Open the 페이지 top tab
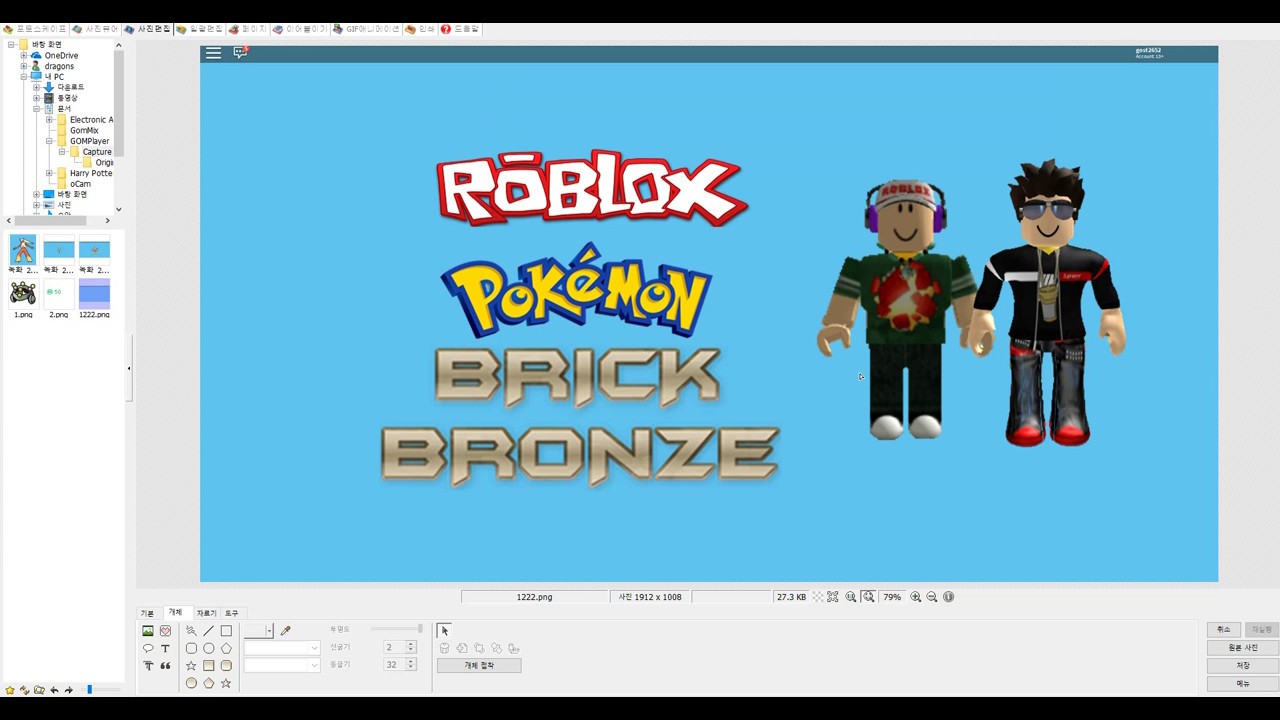Screen dimensions: 1280x720 248,29
